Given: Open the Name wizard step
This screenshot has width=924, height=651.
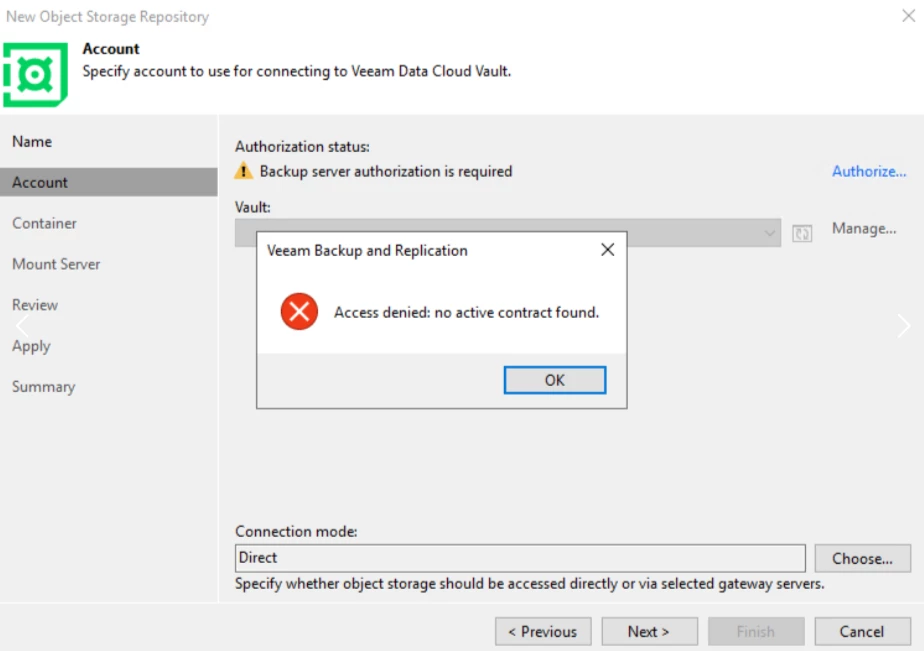Looking at the screenshot, I should point(32,142).
